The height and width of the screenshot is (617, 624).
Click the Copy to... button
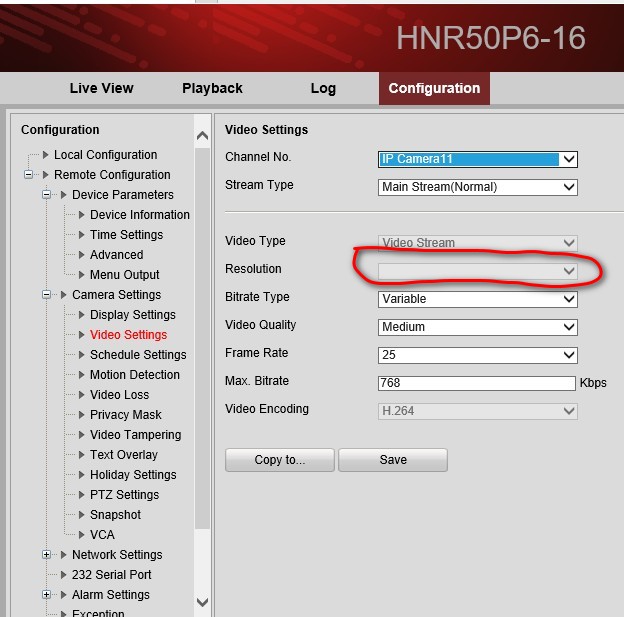point(280,460)
